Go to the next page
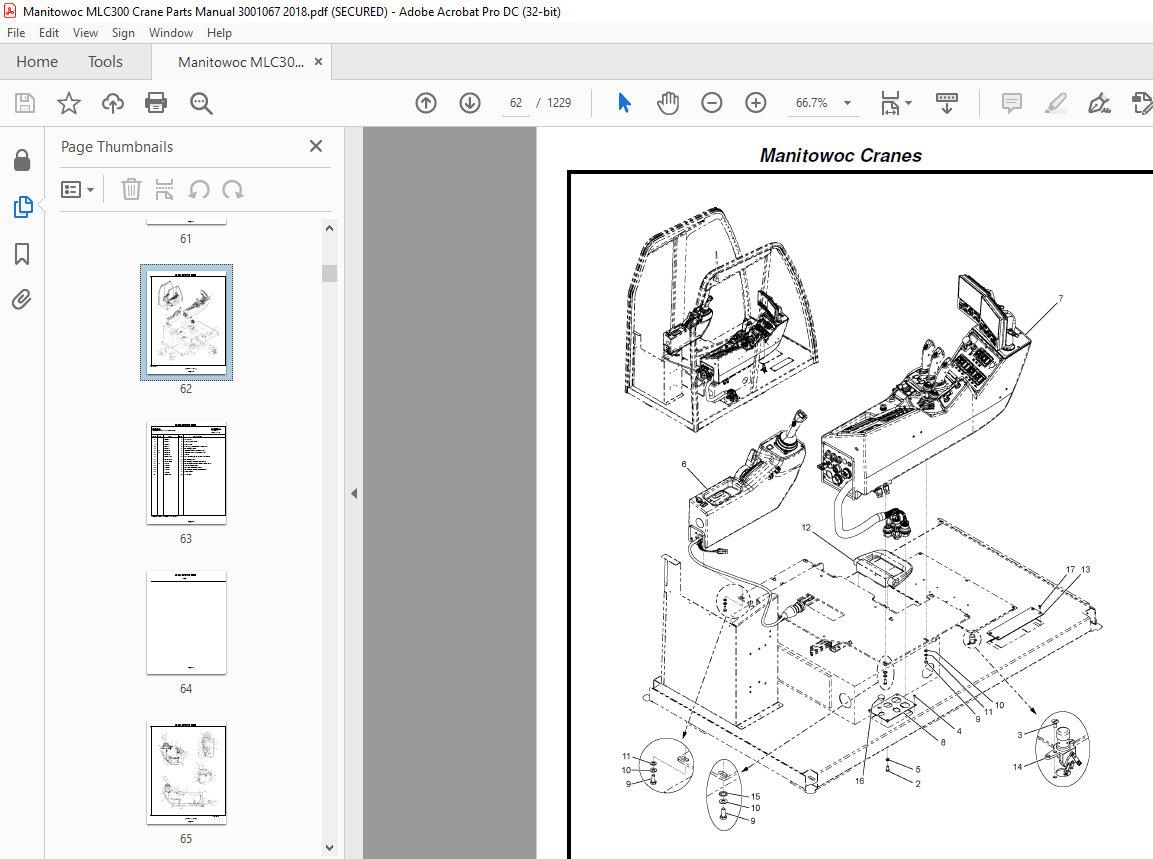1153x859 pixels. coord(470,103)
